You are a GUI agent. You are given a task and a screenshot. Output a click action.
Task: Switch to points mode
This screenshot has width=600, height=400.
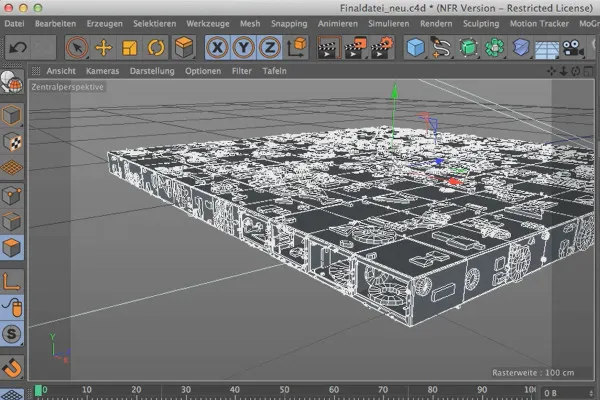pos(11,196)
